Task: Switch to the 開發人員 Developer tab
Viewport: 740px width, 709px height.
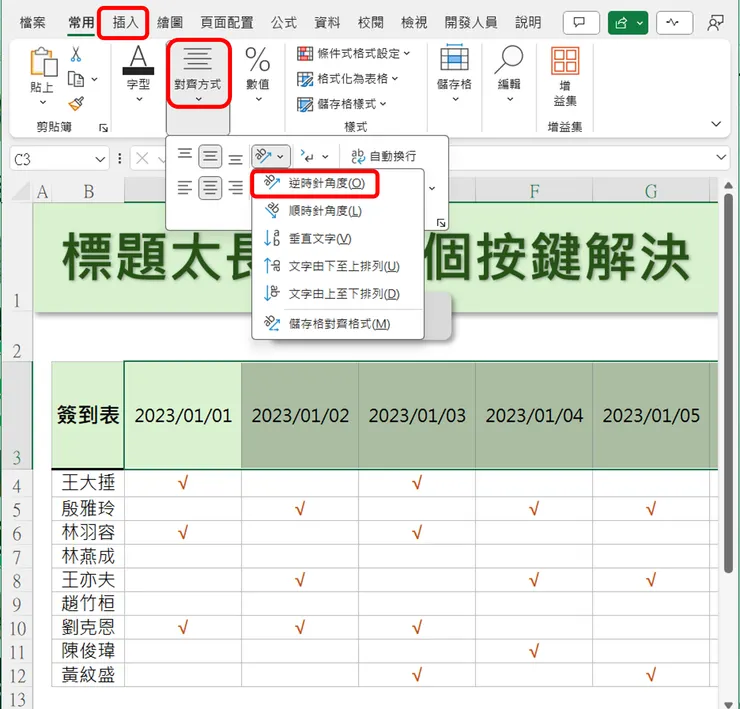Action: 471,23
